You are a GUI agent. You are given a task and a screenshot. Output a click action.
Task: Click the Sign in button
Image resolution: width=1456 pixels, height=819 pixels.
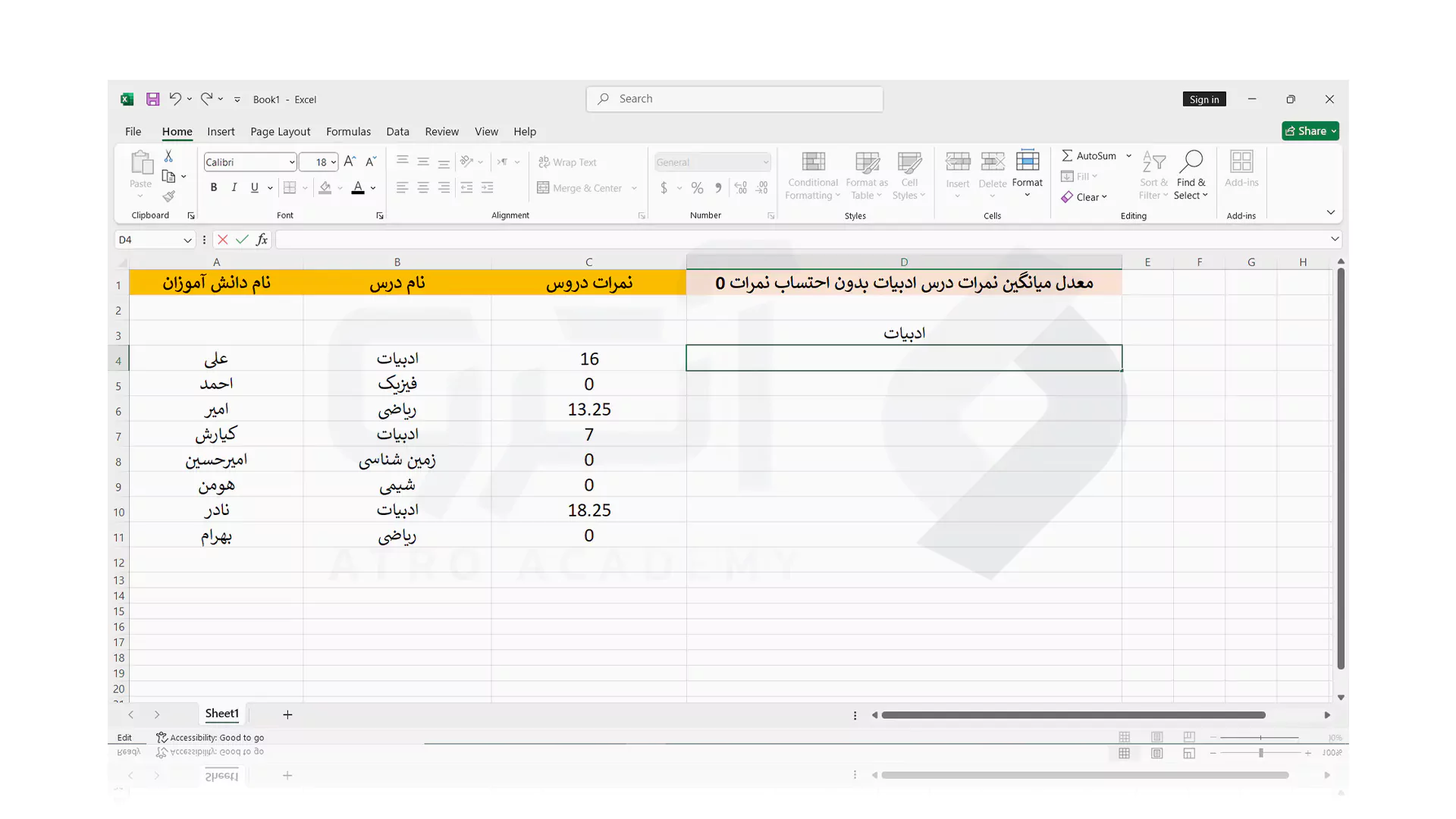tap(1204, 99)
